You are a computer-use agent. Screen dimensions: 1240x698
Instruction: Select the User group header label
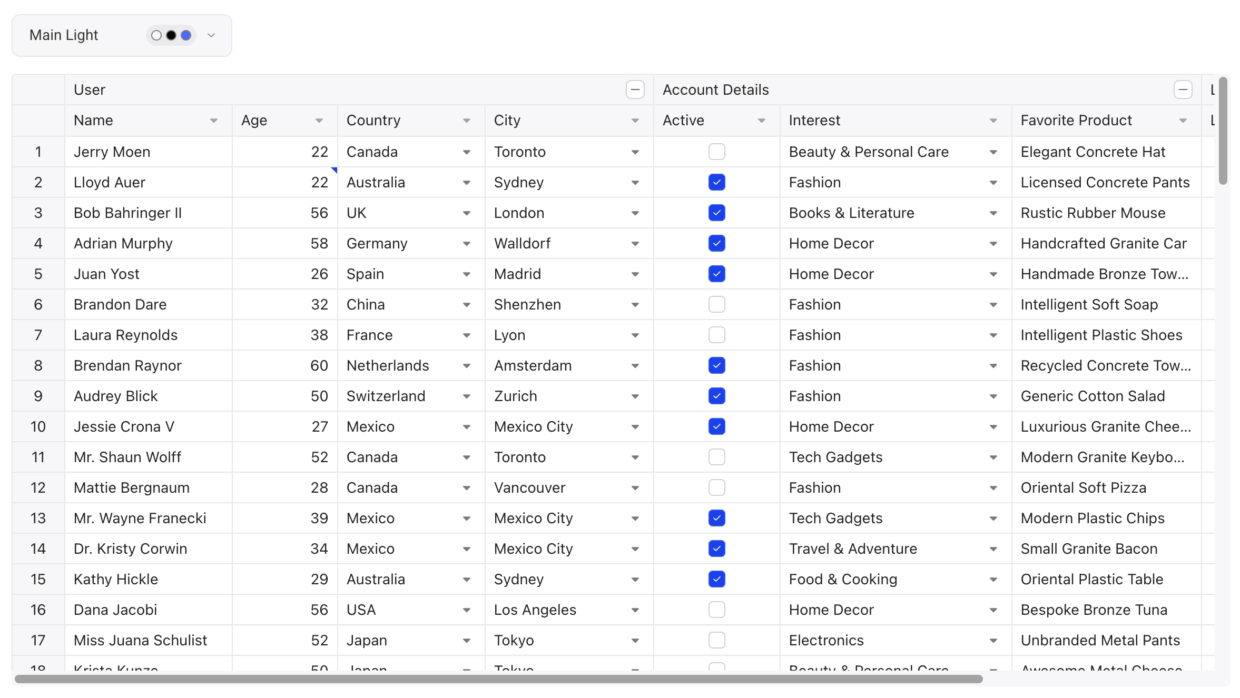(90, 90)
